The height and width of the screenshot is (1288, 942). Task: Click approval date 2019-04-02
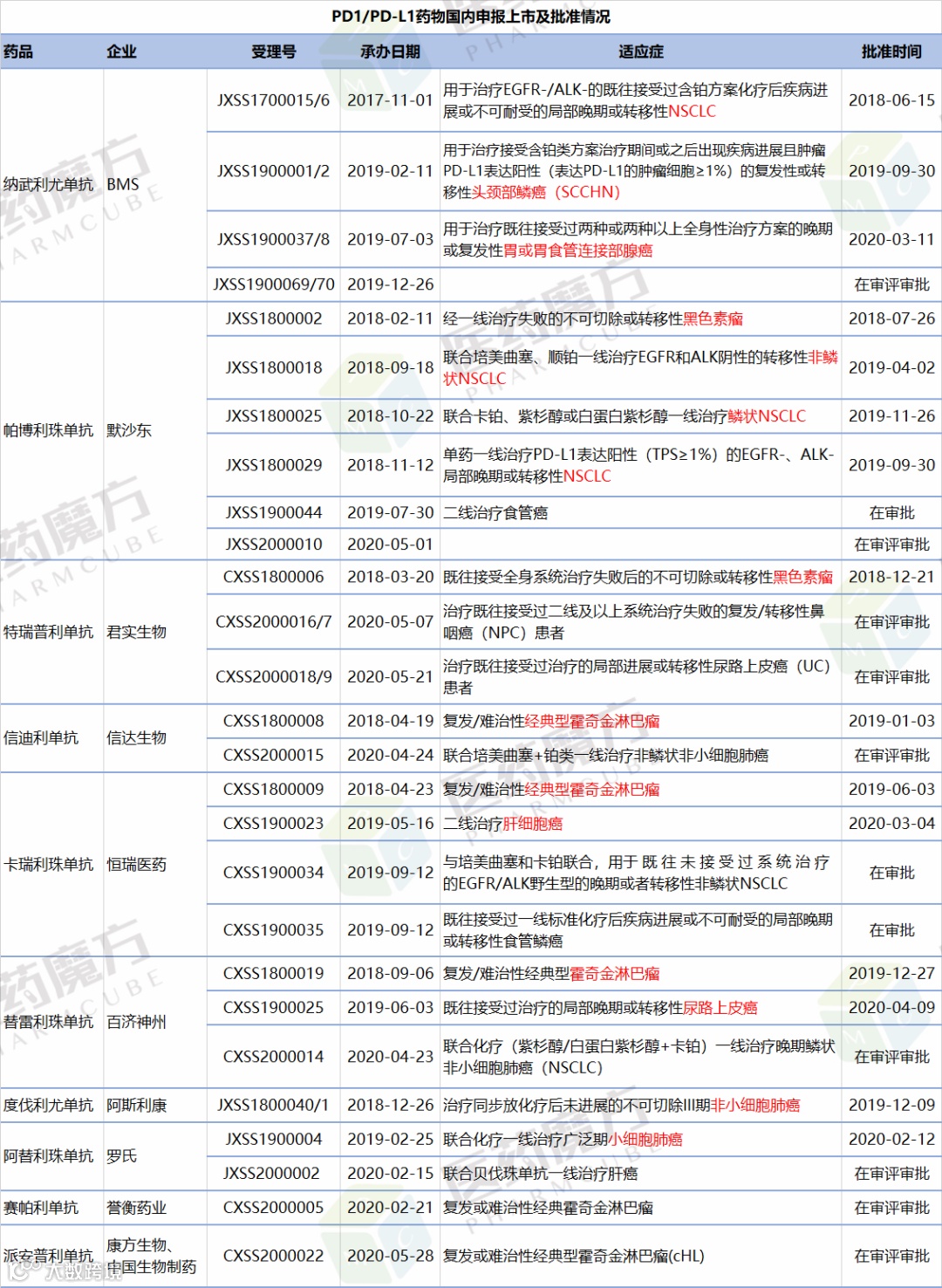tap(891, 368)
